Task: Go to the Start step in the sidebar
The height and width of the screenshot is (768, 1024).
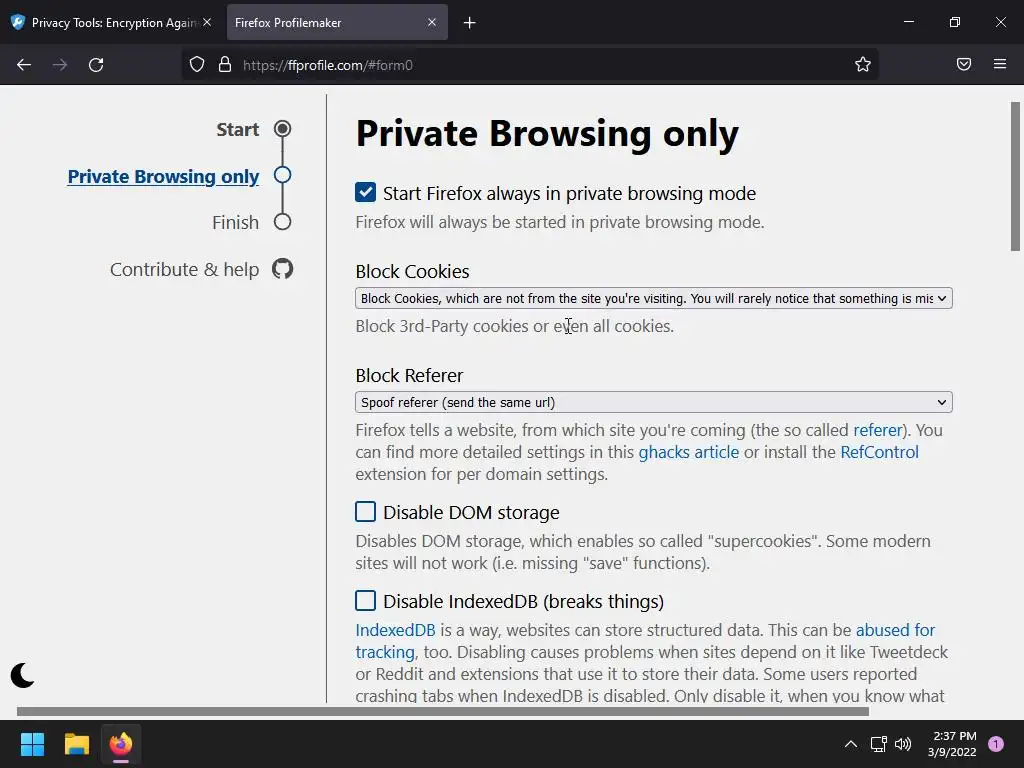Action: 238,129
